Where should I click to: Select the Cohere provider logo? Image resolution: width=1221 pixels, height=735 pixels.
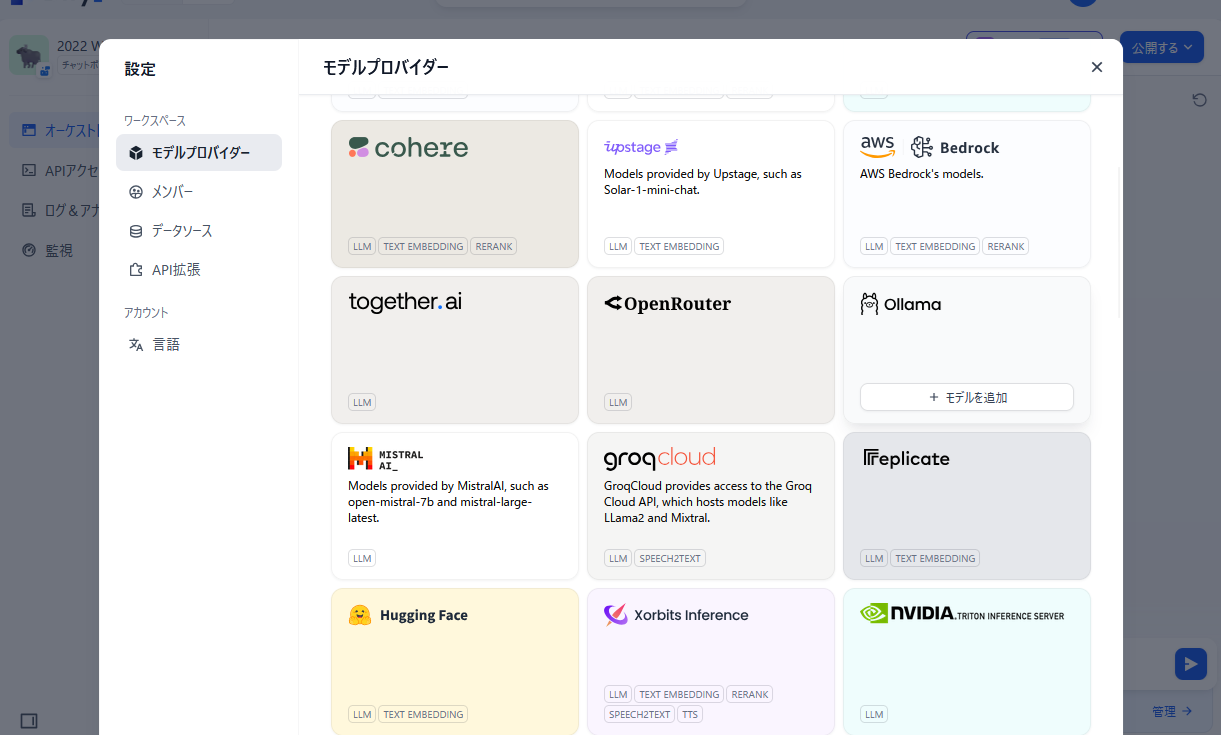pos(408,148)
